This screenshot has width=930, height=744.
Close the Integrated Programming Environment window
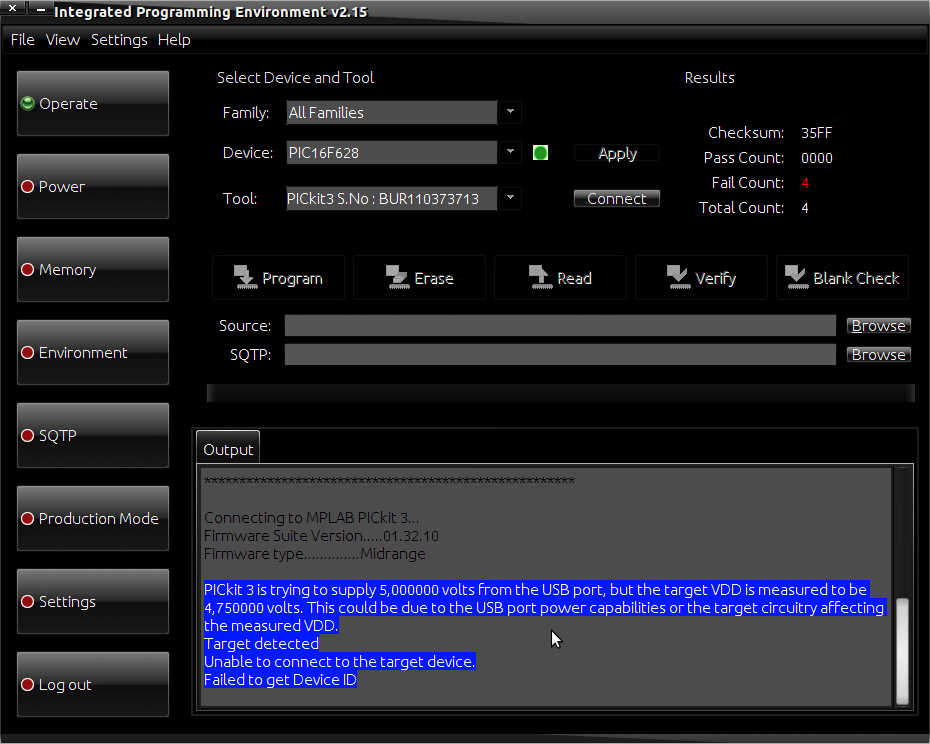12,8
